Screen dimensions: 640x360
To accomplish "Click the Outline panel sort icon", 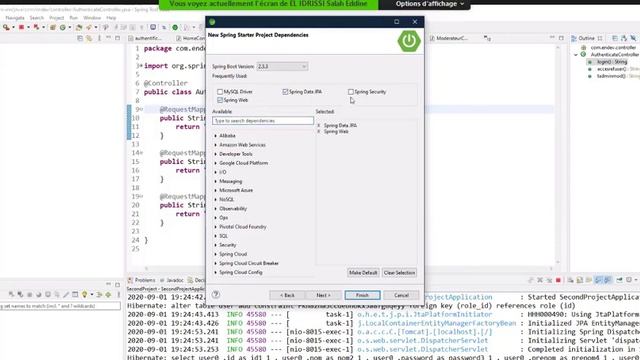I will click(624, 38).
